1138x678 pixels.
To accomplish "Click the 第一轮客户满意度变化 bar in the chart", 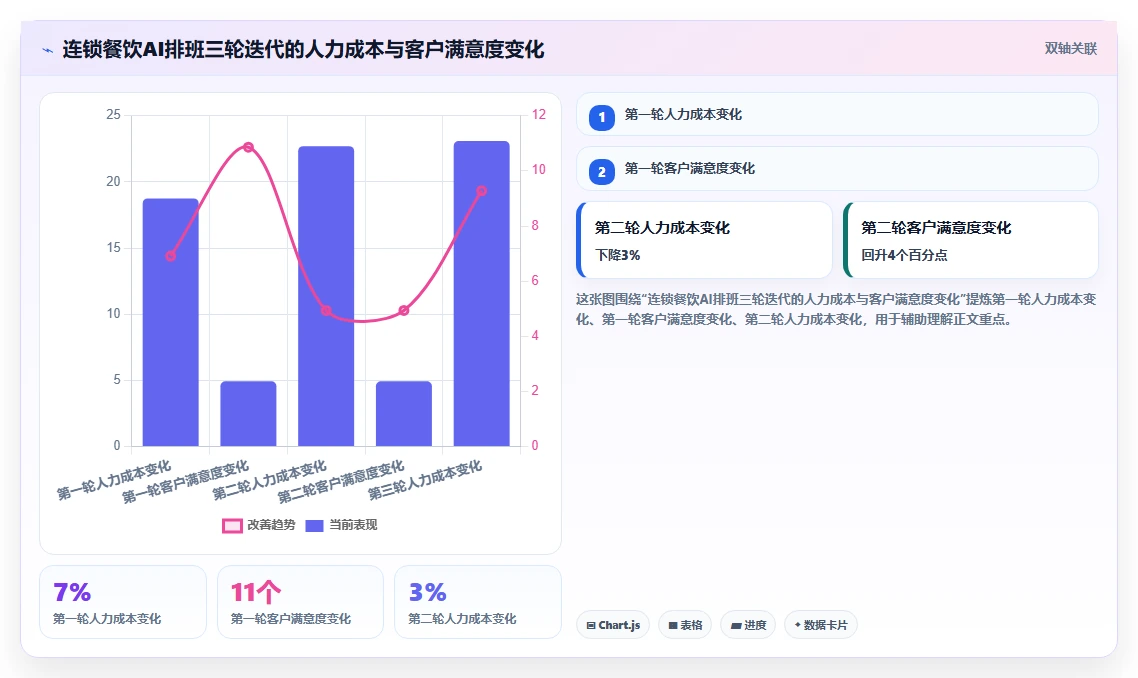I will coord(248,414).
